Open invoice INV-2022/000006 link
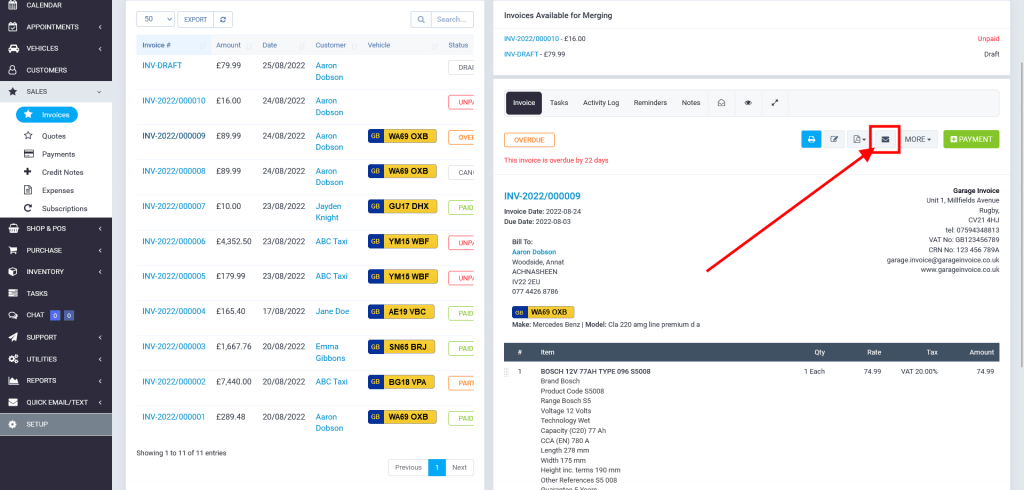 [x=173, y=241]
